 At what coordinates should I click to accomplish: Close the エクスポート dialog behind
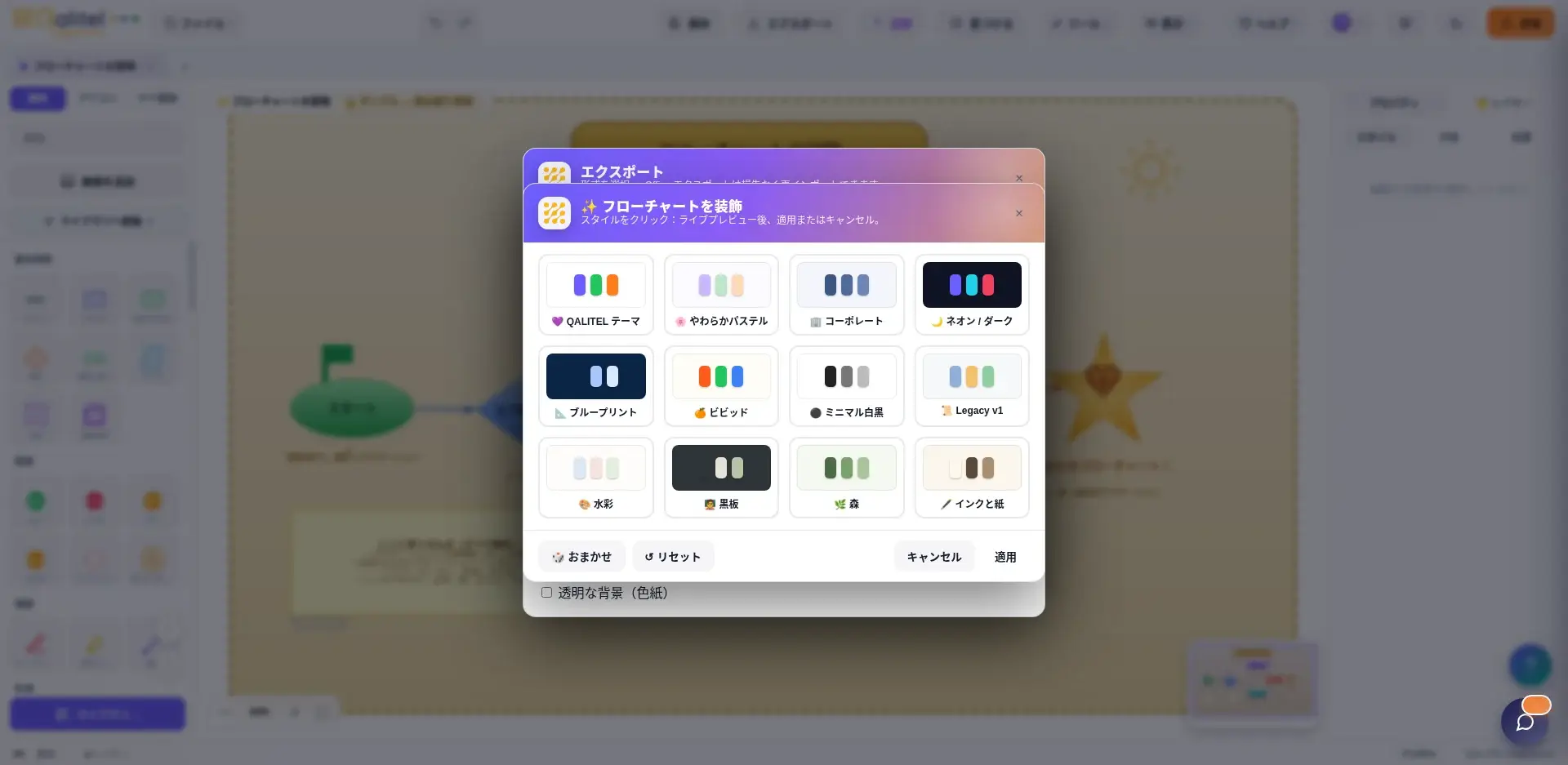tap(1019, 178)
